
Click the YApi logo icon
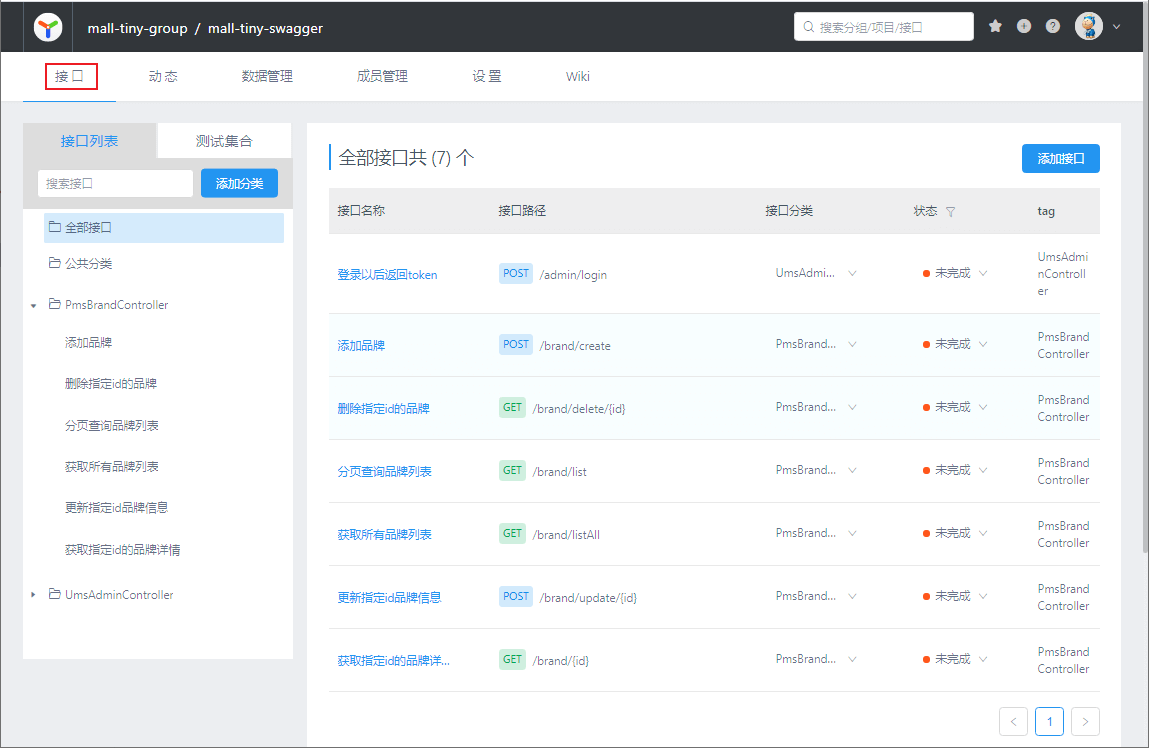coord(47,27)
